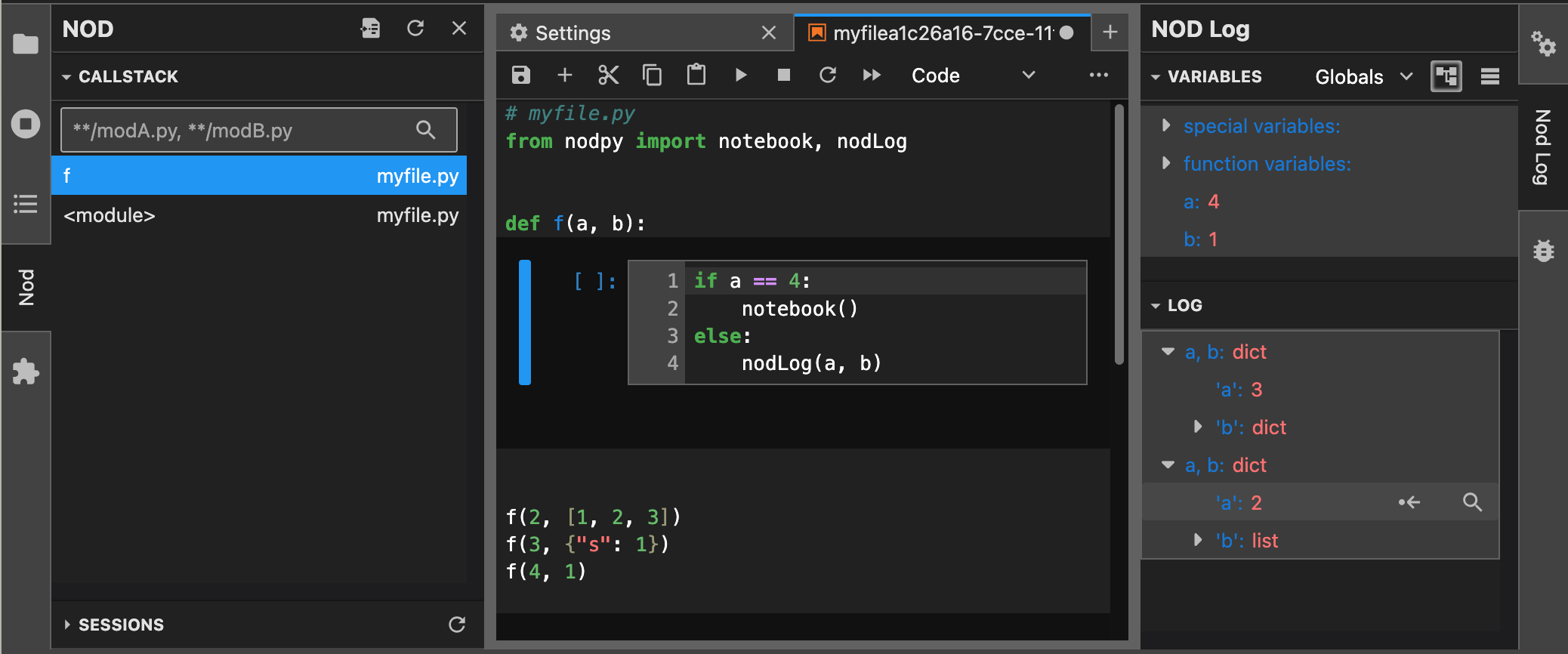
Task: Click the nodLog(a, b) code line
Action: point(811,363)
